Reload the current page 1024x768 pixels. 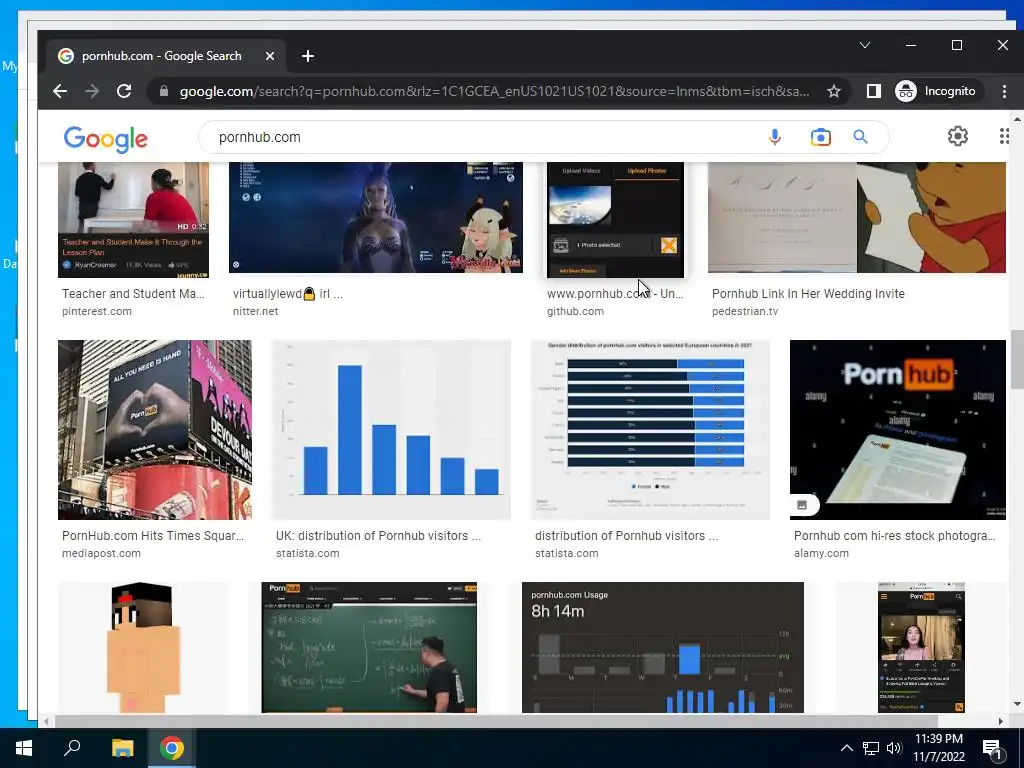[x=124, y=91]
